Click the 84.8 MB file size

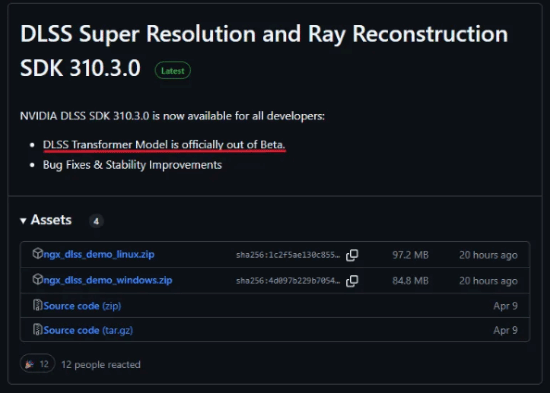[x=410, y=281]
